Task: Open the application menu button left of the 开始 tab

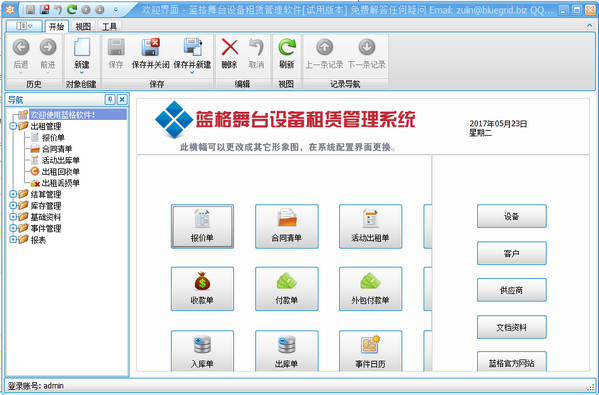Action: pos(24,26)
